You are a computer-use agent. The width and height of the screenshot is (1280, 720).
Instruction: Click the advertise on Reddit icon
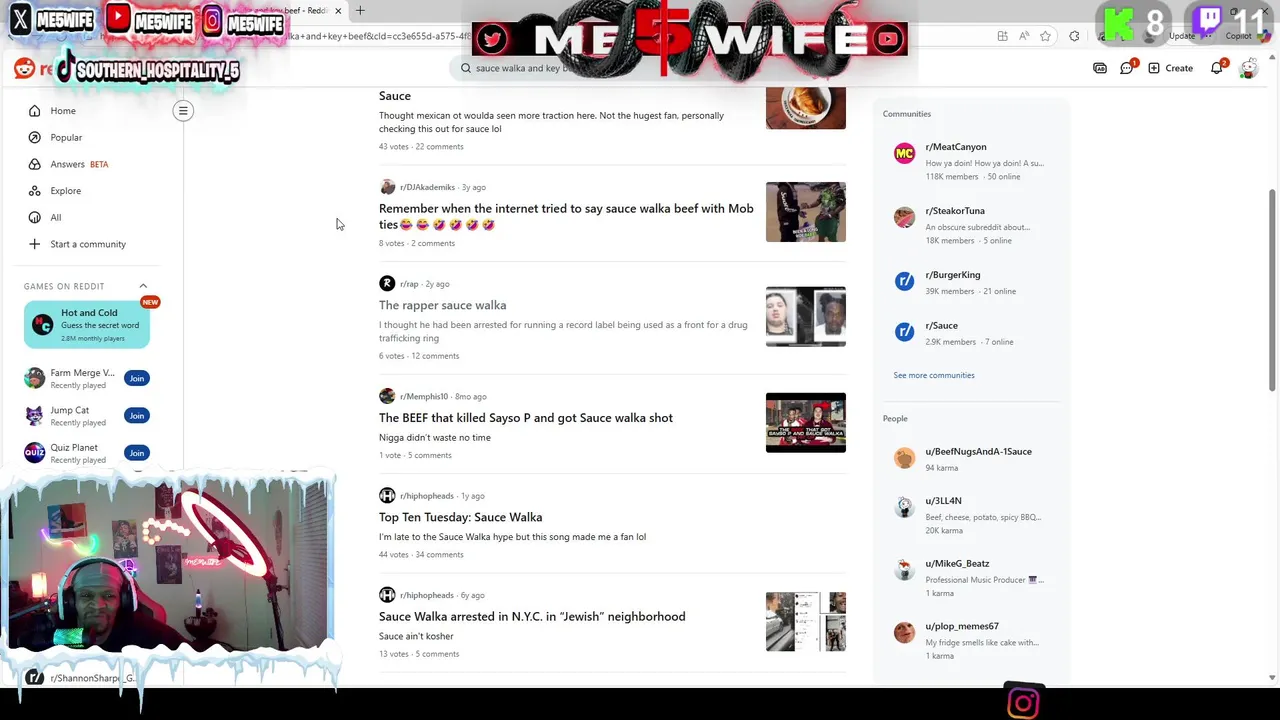(1100, 68)
